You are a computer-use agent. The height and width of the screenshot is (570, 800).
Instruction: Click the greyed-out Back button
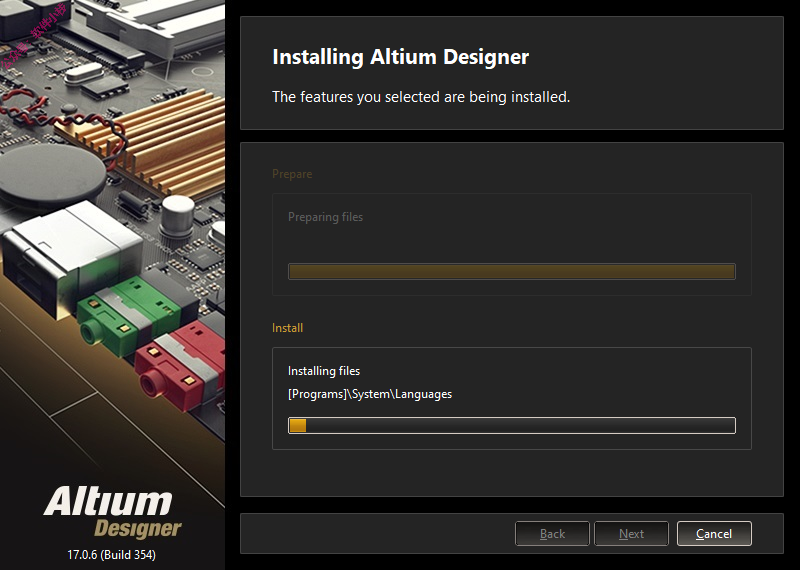point(552,534)
